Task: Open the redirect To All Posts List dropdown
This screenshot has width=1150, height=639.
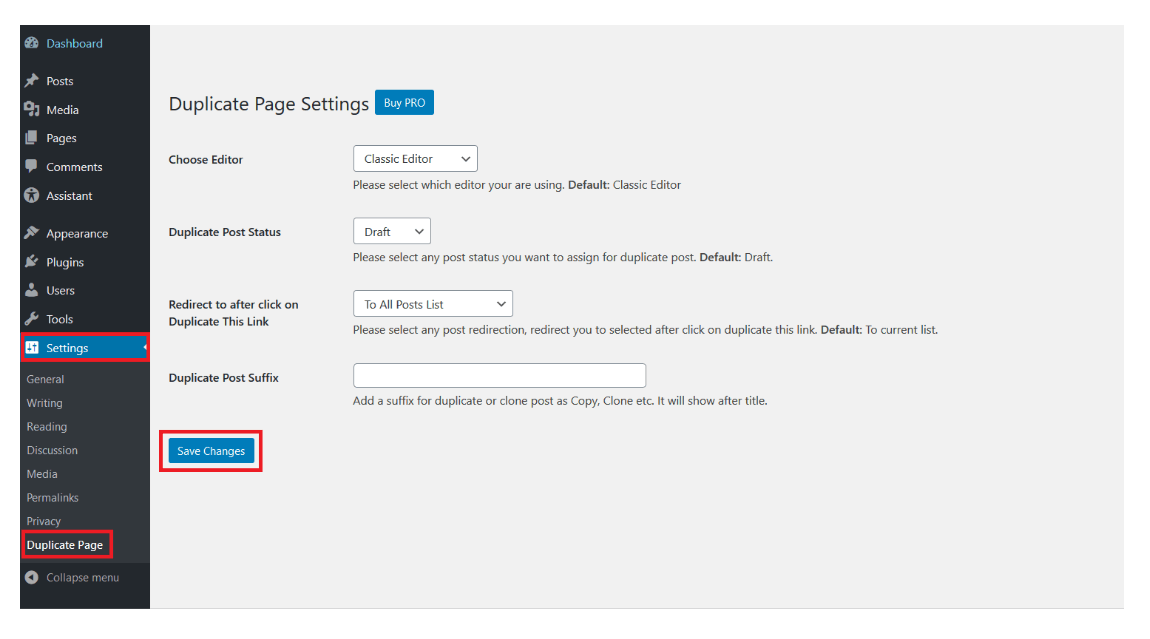Action: tap(432, 304)
